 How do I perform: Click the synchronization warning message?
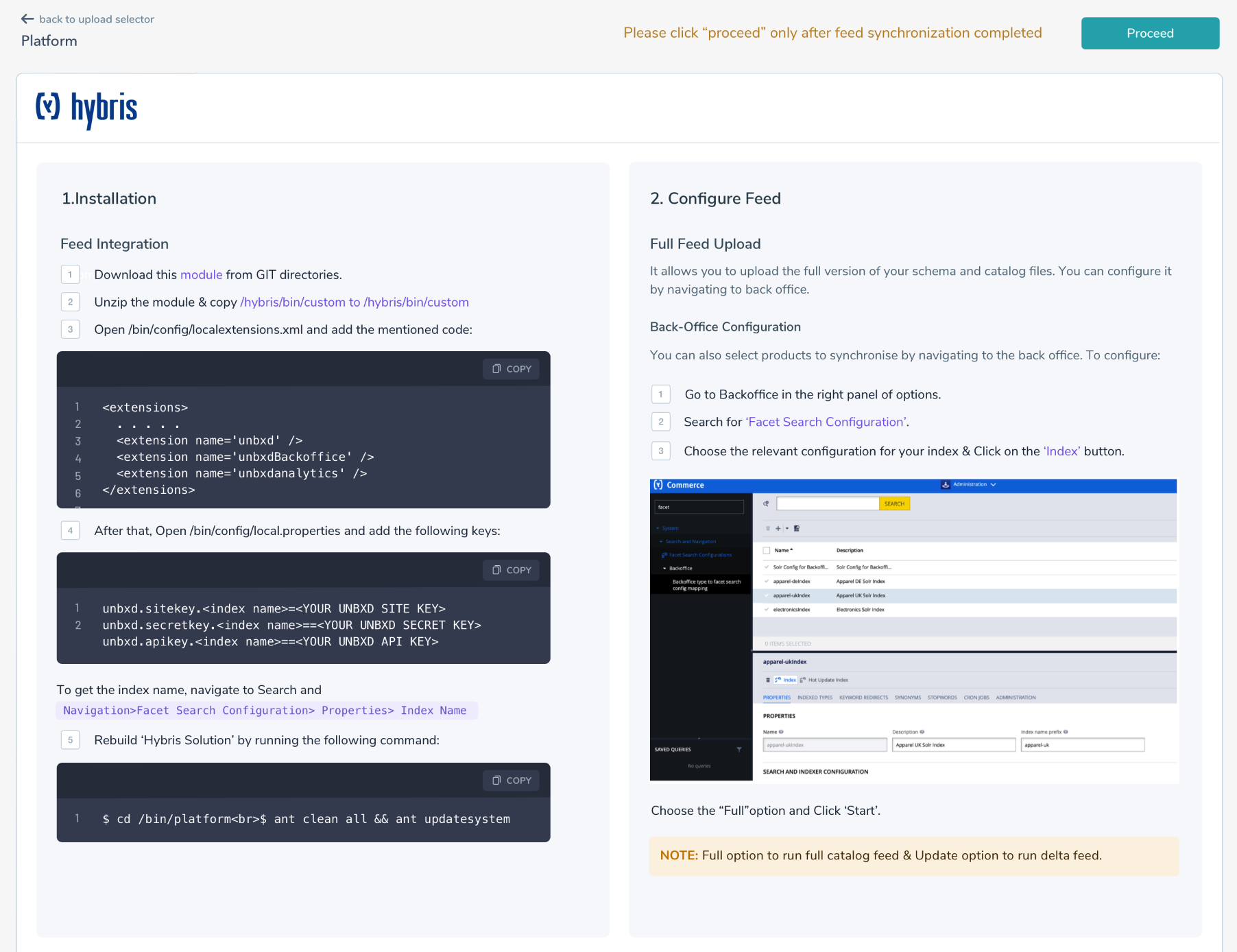(x=832, y=33)
